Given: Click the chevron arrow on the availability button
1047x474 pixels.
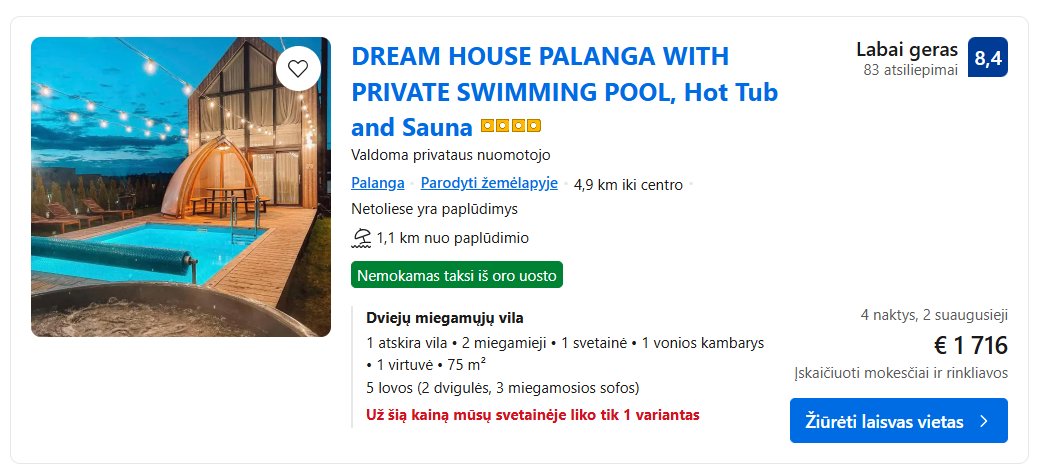Looking at the screenshot, I should [x=984, y=421].
